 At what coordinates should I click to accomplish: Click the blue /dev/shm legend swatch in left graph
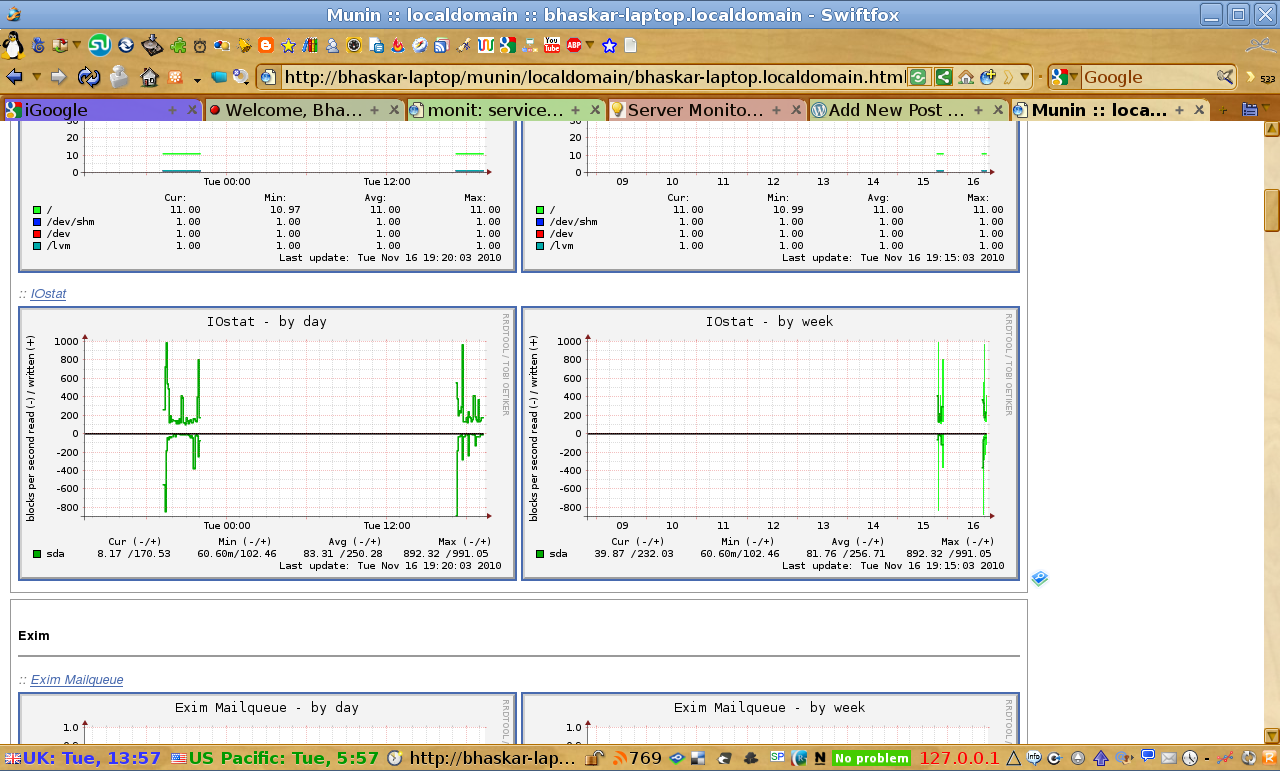coord(37,221)
